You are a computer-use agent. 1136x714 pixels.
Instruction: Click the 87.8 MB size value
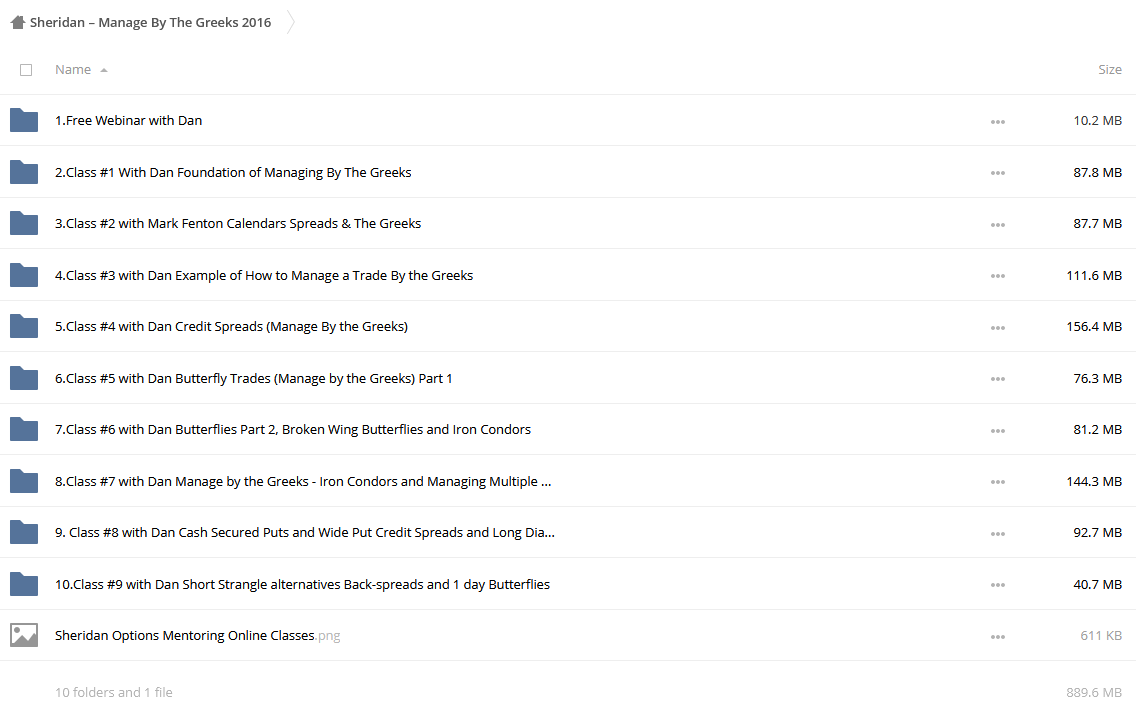(1098, 172)
